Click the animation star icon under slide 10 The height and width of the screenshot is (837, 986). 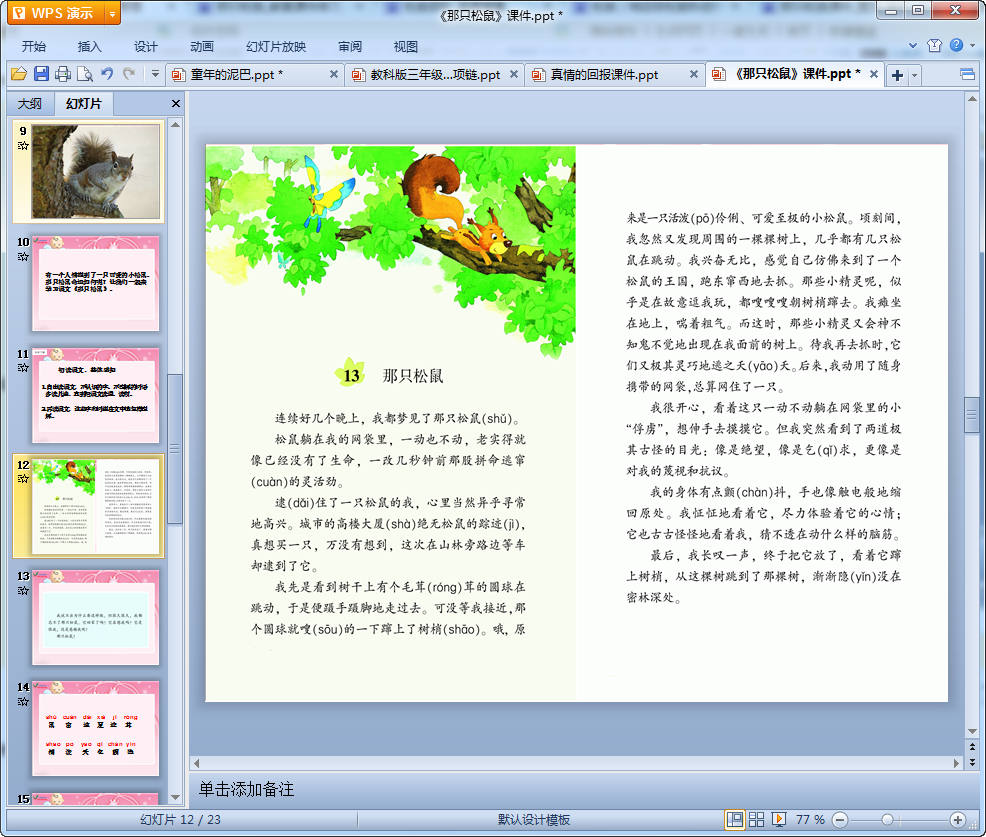(23, 257)
